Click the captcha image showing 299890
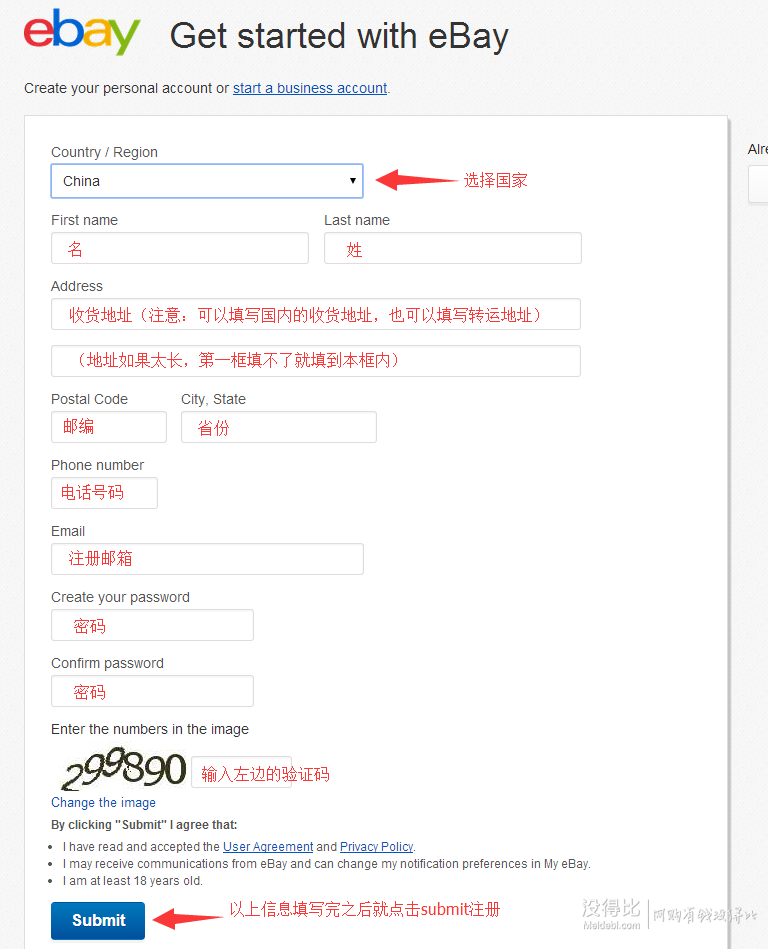 click(x=123, y=769)
